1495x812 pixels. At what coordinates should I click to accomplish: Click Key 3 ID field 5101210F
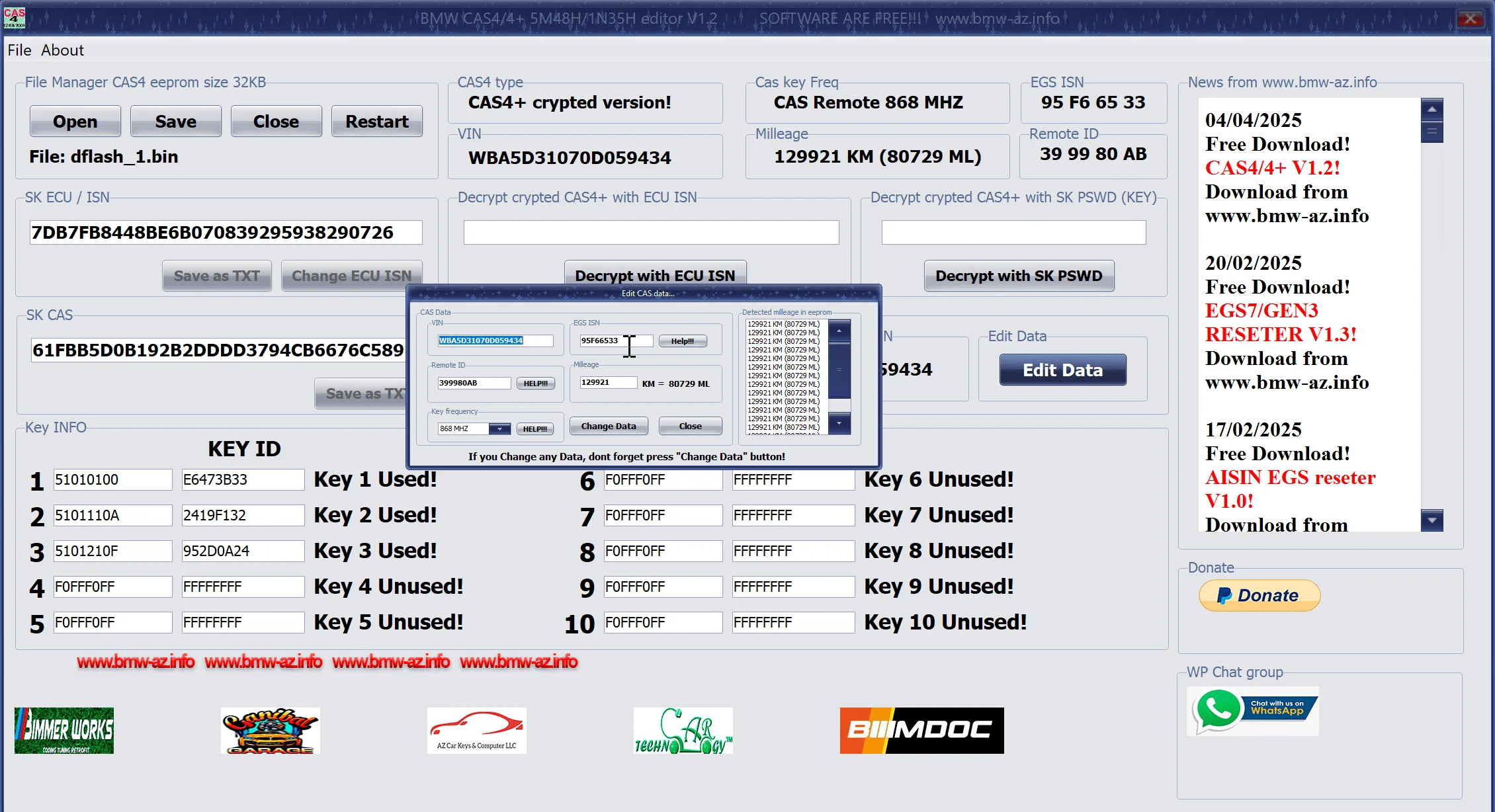tap(112, 551)
